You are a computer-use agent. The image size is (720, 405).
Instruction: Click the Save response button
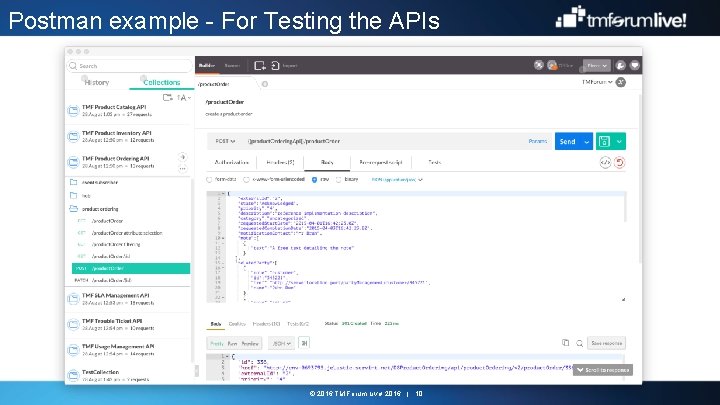607,343
